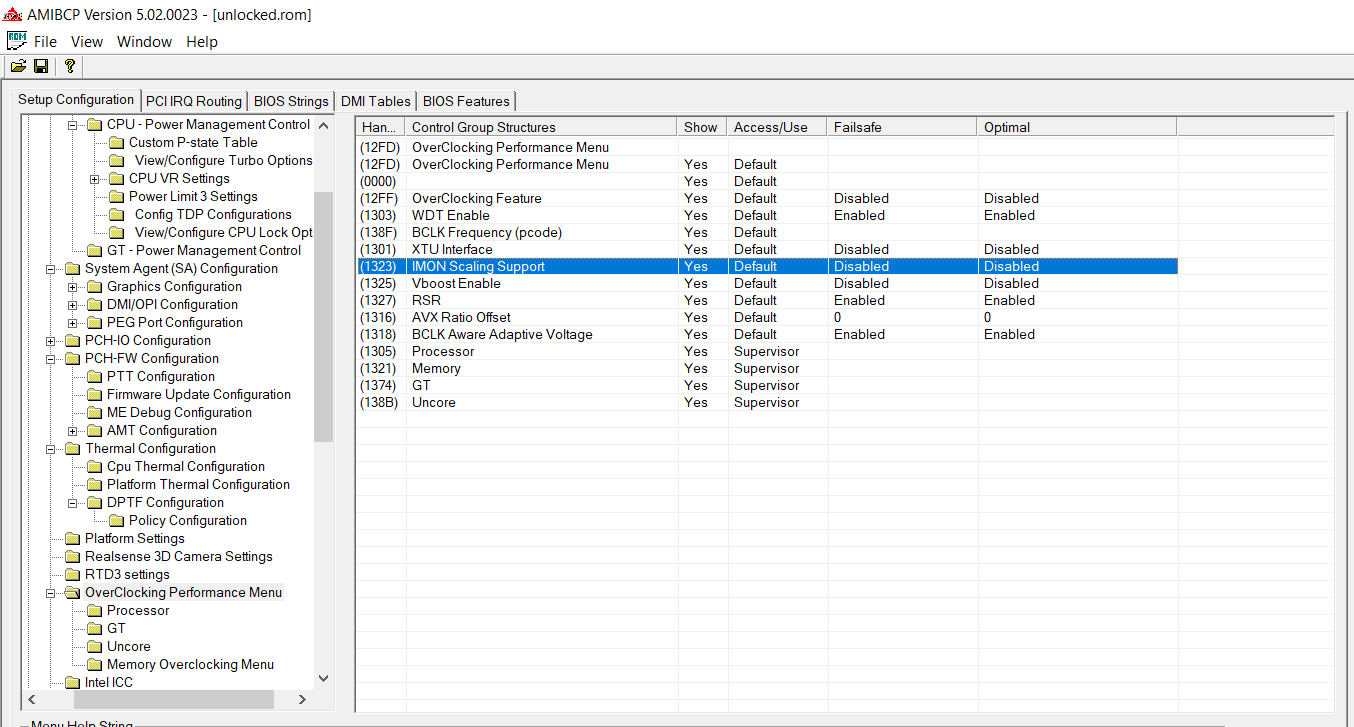Screen dimensions: 1354x727
Task: Select Config TDP Configurations tree item
Action: tap(213, 214)
